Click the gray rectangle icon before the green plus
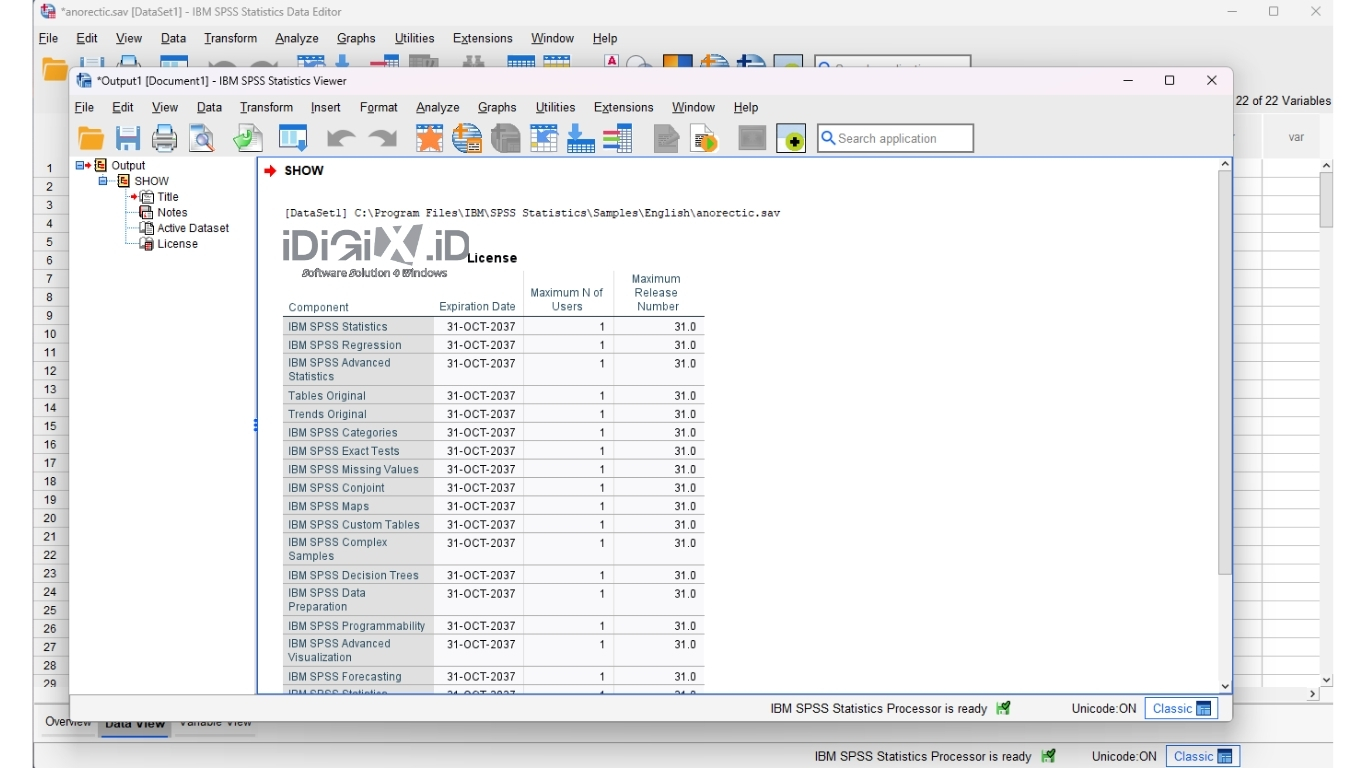The height and width of the screenshot is (768, 1366). point(752,139)
